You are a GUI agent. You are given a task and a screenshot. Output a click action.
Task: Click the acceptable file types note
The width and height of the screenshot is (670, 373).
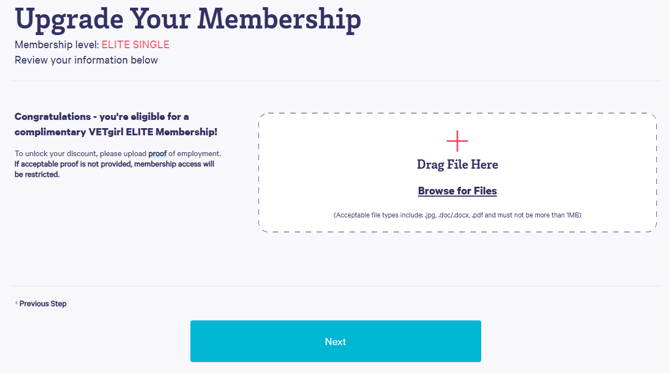pyautogui.click(x=457, y=215)
